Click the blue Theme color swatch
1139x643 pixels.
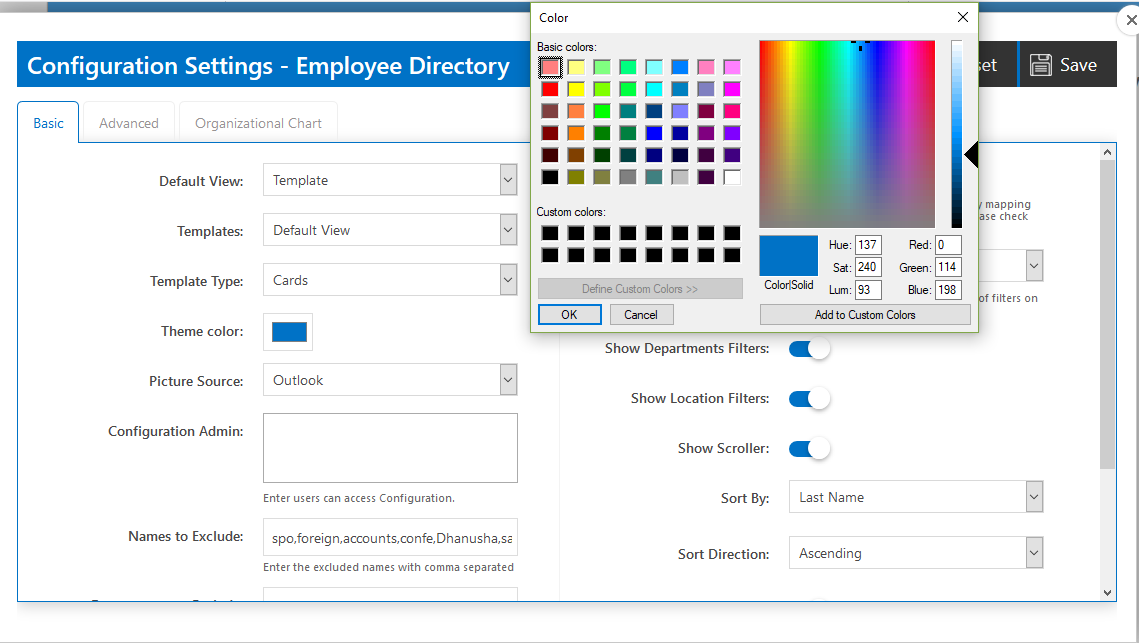pos(287,330)
